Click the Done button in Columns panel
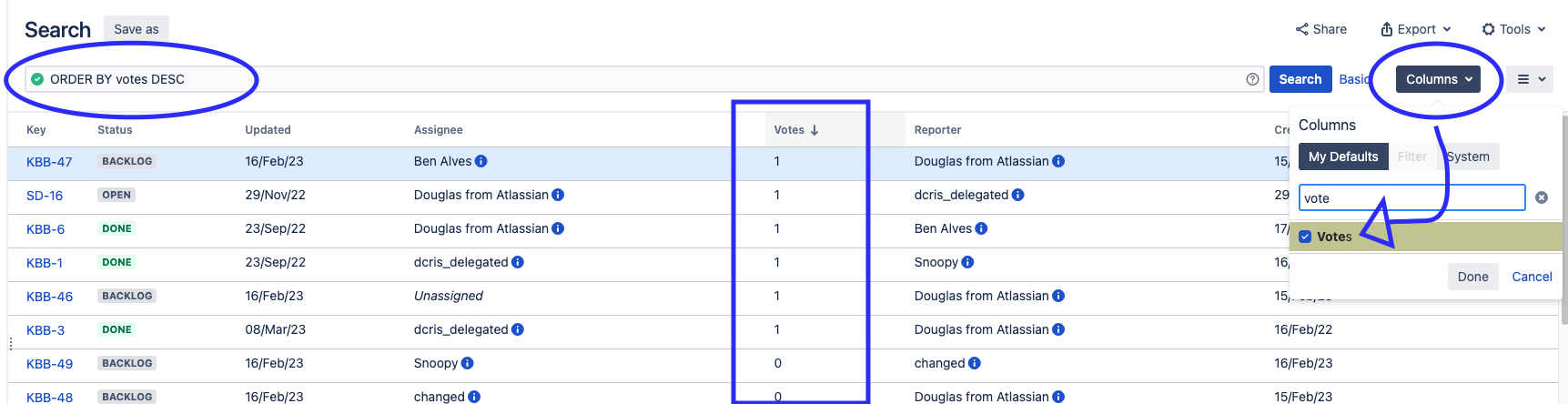 (x=1472, y=277)
